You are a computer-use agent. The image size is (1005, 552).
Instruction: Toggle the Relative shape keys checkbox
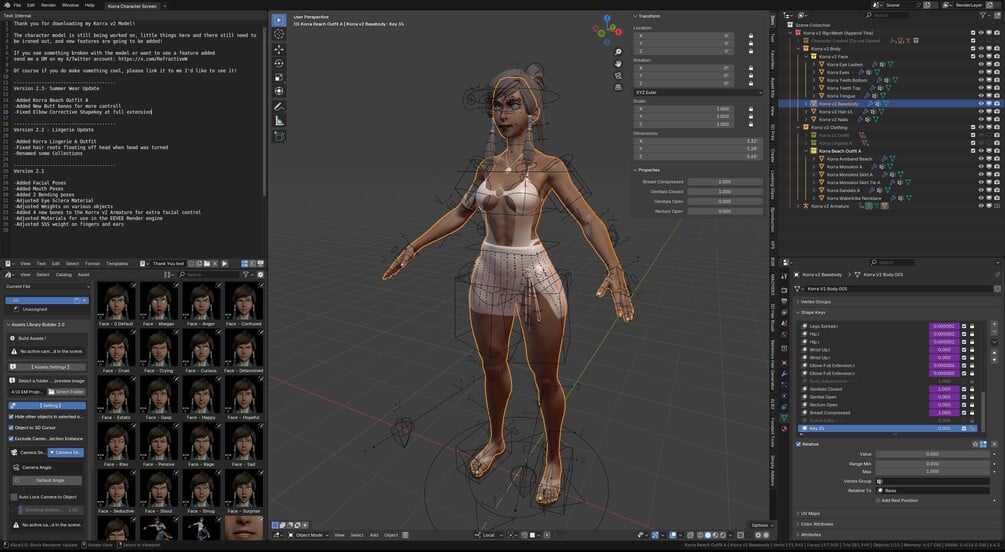coord(799,444)
